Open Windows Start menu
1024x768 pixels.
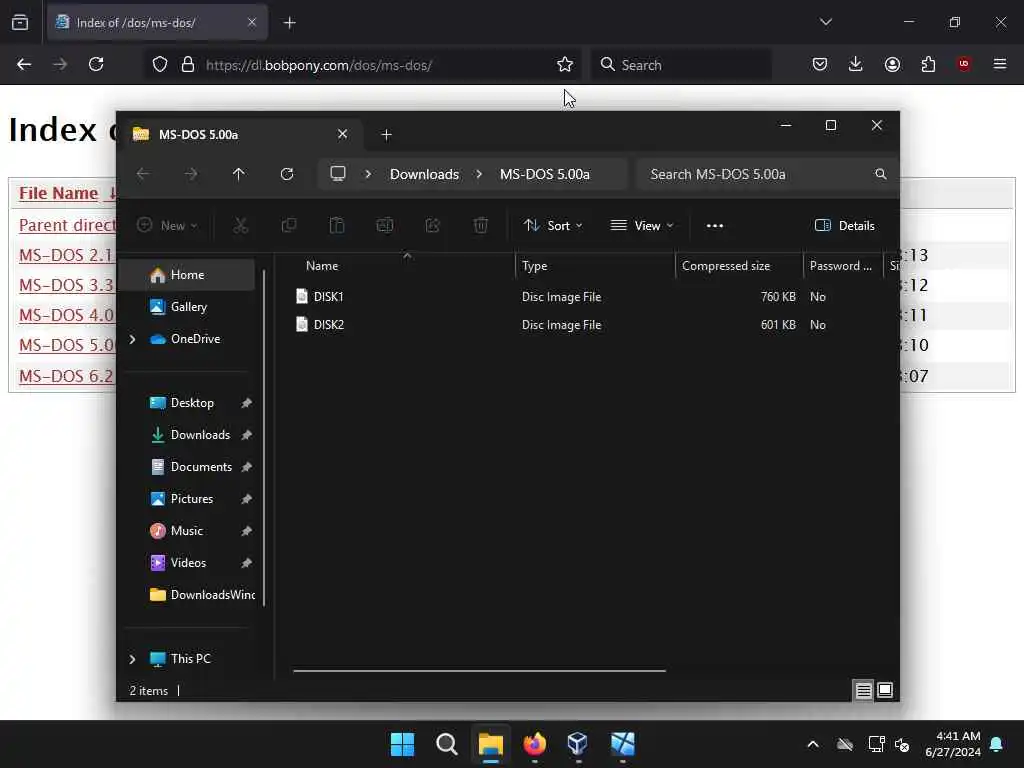coord(402,744)
